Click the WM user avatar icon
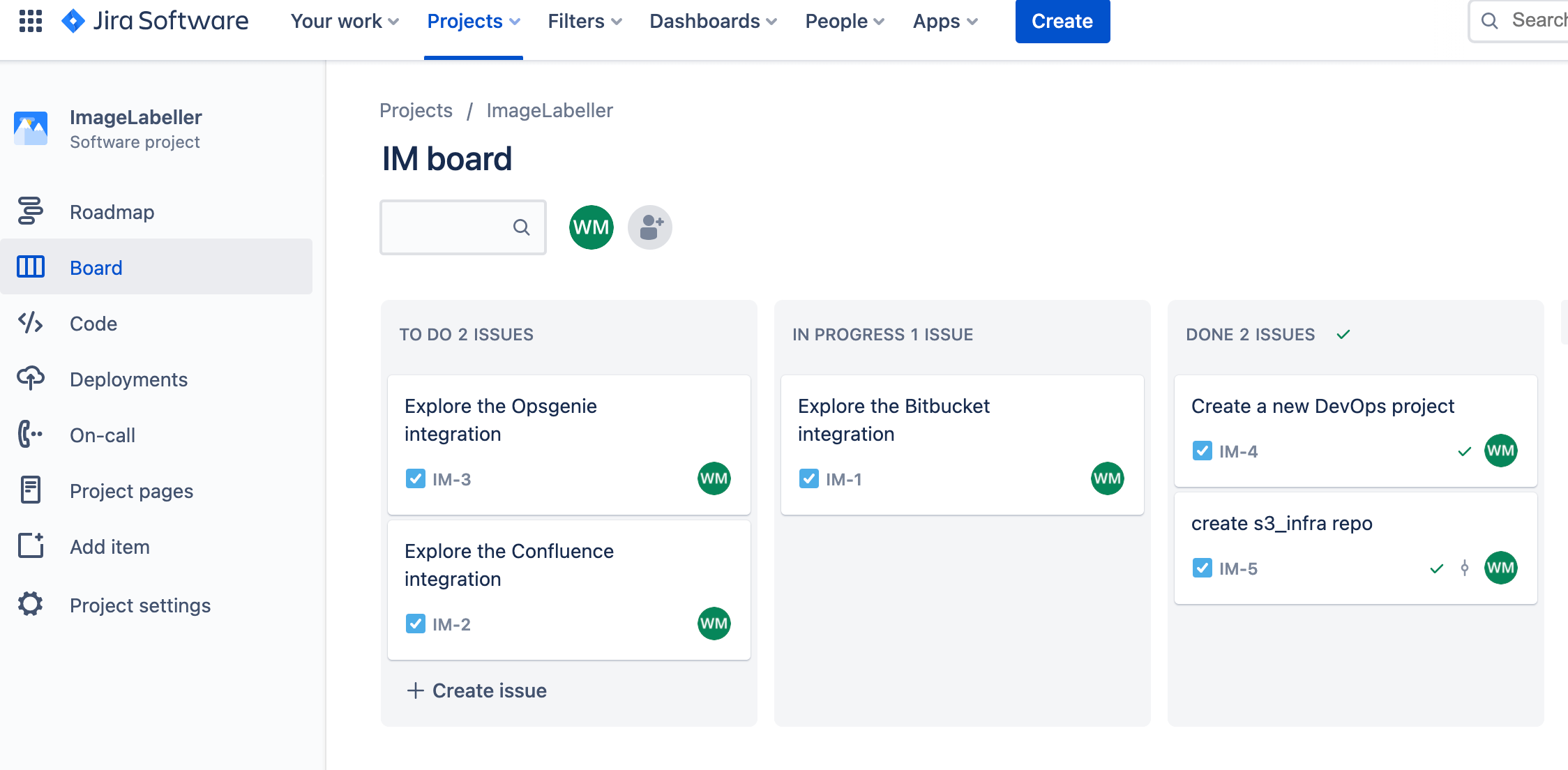 click(x=591, y=226)
